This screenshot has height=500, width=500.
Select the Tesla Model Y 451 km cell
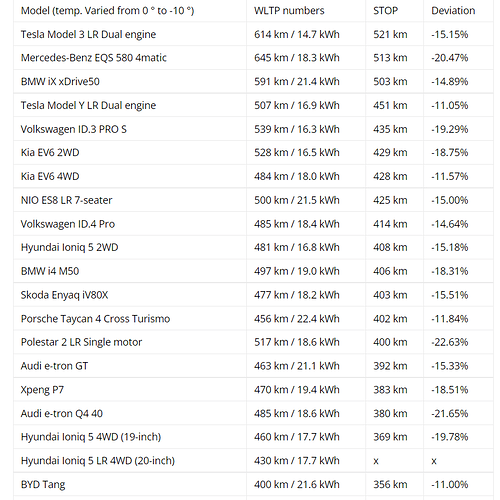point(394,105)
